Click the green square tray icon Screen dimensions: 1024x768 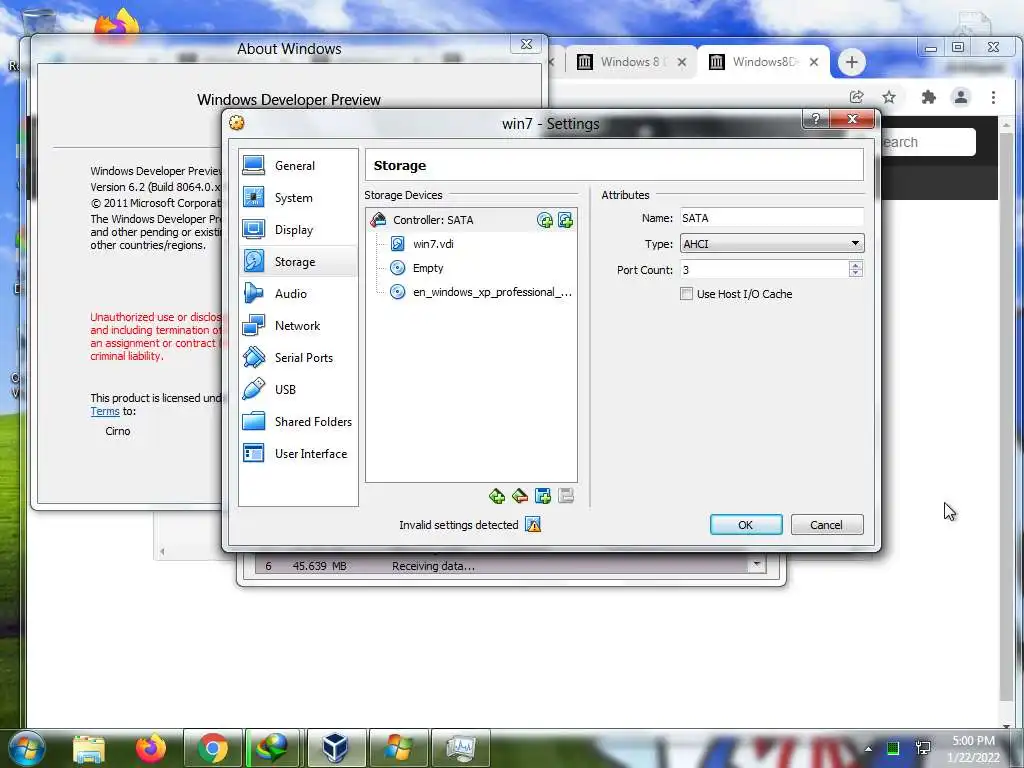(893, 748)
